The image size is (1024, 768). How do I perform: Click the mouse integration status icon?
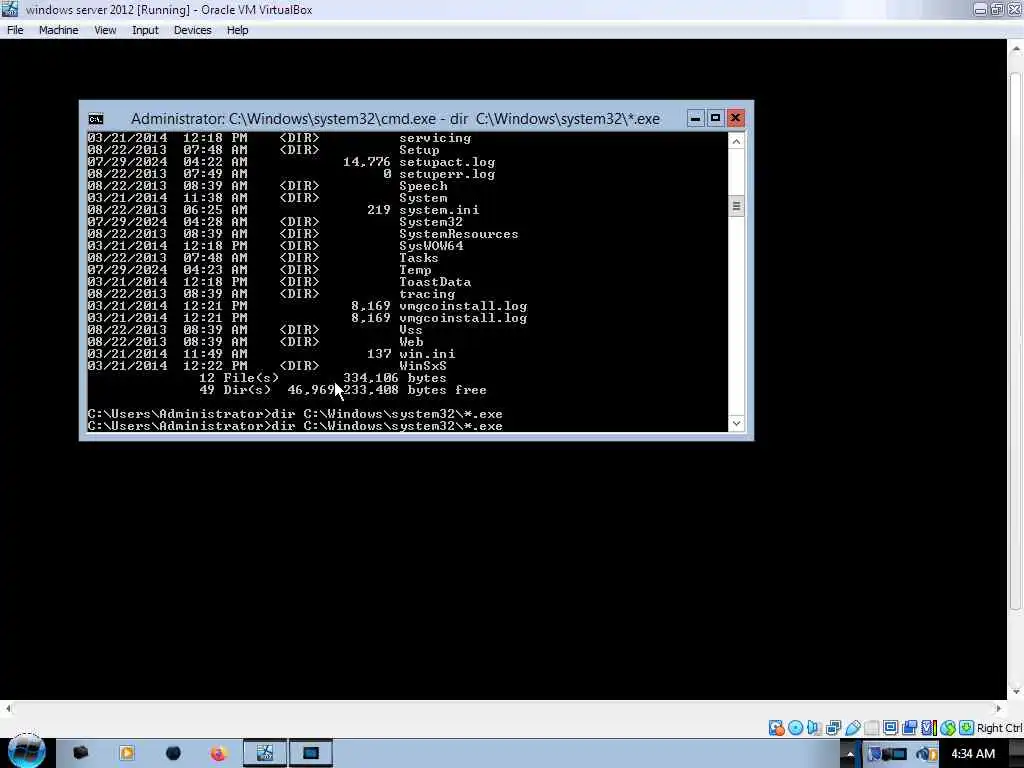pyautogui.click(x=948, y=728)
